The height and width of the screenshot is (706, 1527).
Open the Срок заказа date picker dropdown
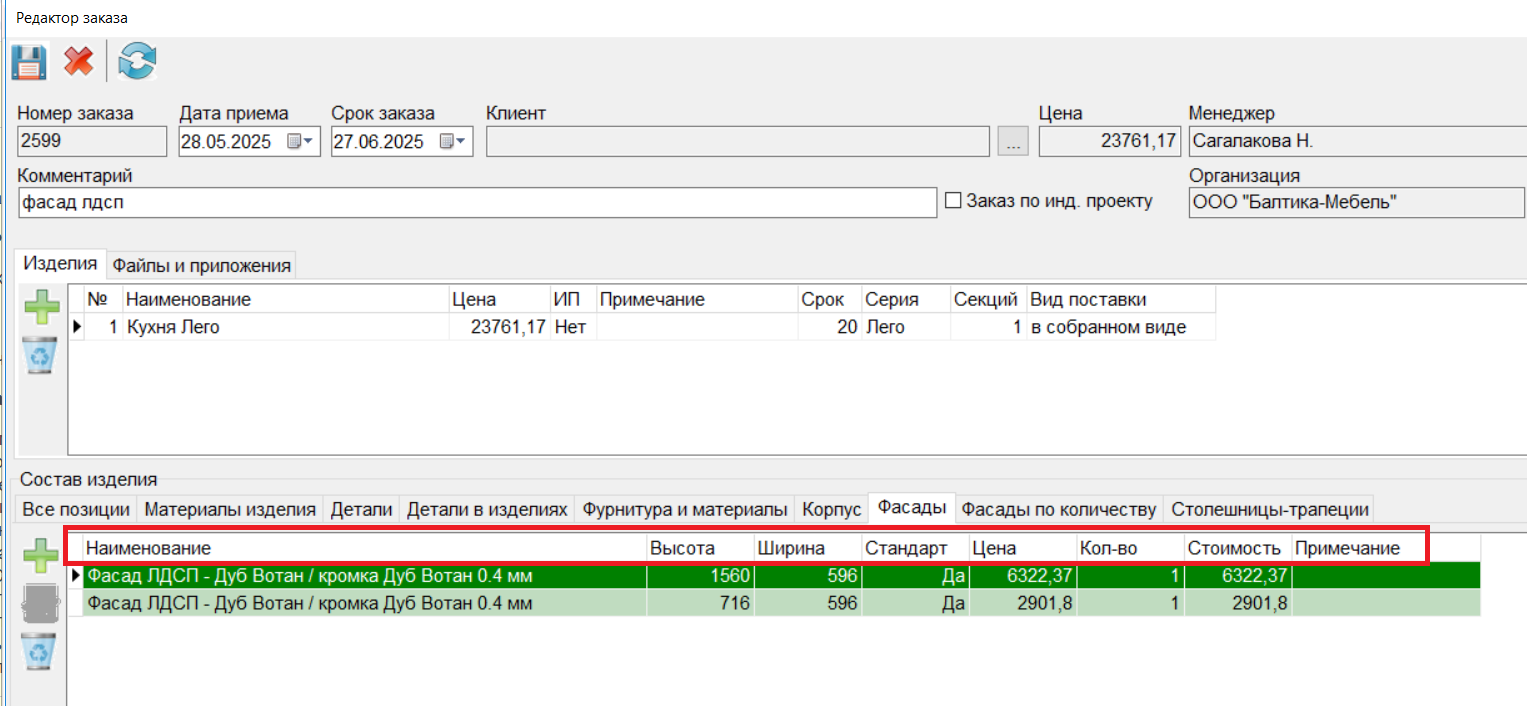point(452,142)
